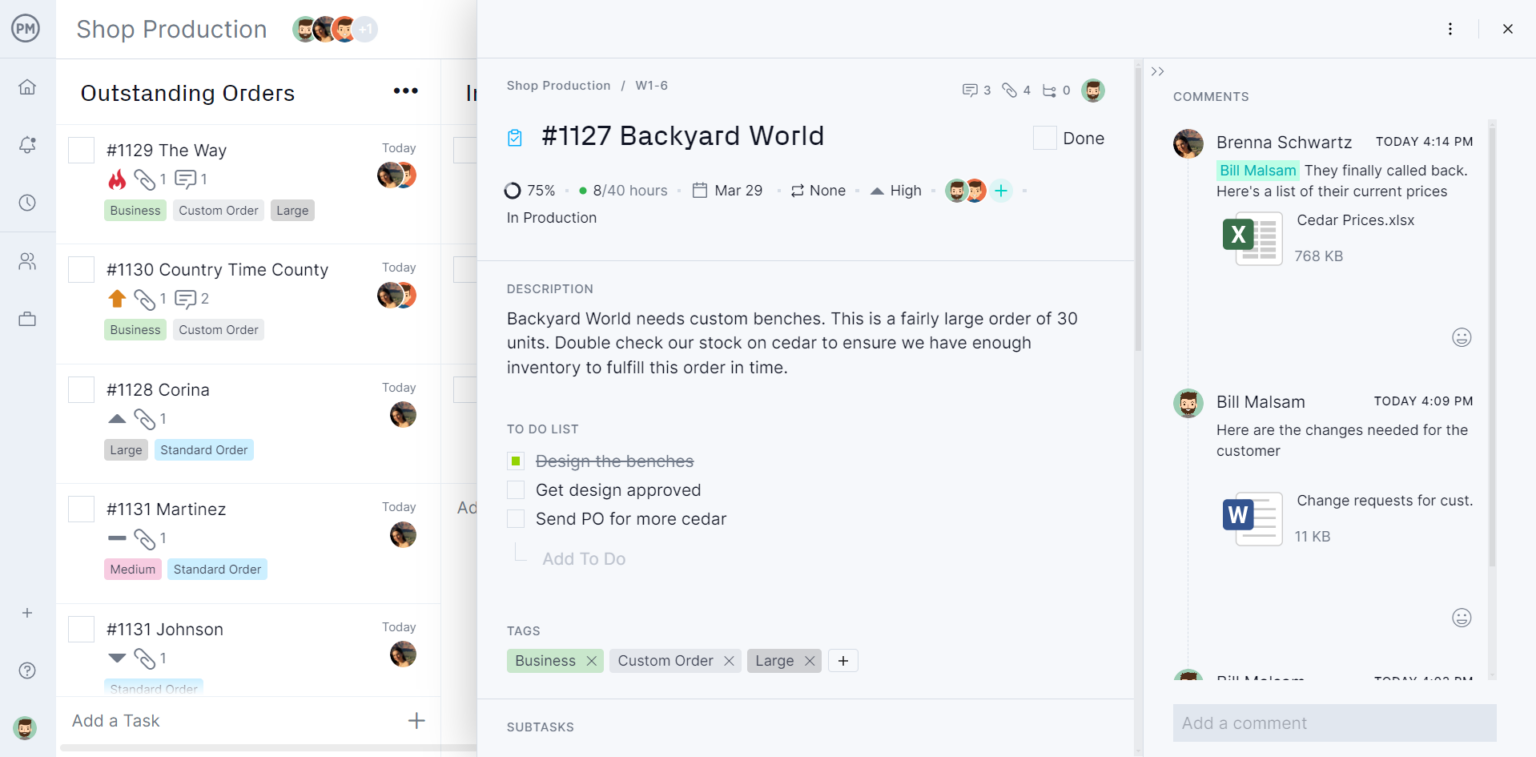Click the Shop Production breadcrumb link
Image resolution: width=1536 pixels, height=757 pixels.
pos(558,86)
